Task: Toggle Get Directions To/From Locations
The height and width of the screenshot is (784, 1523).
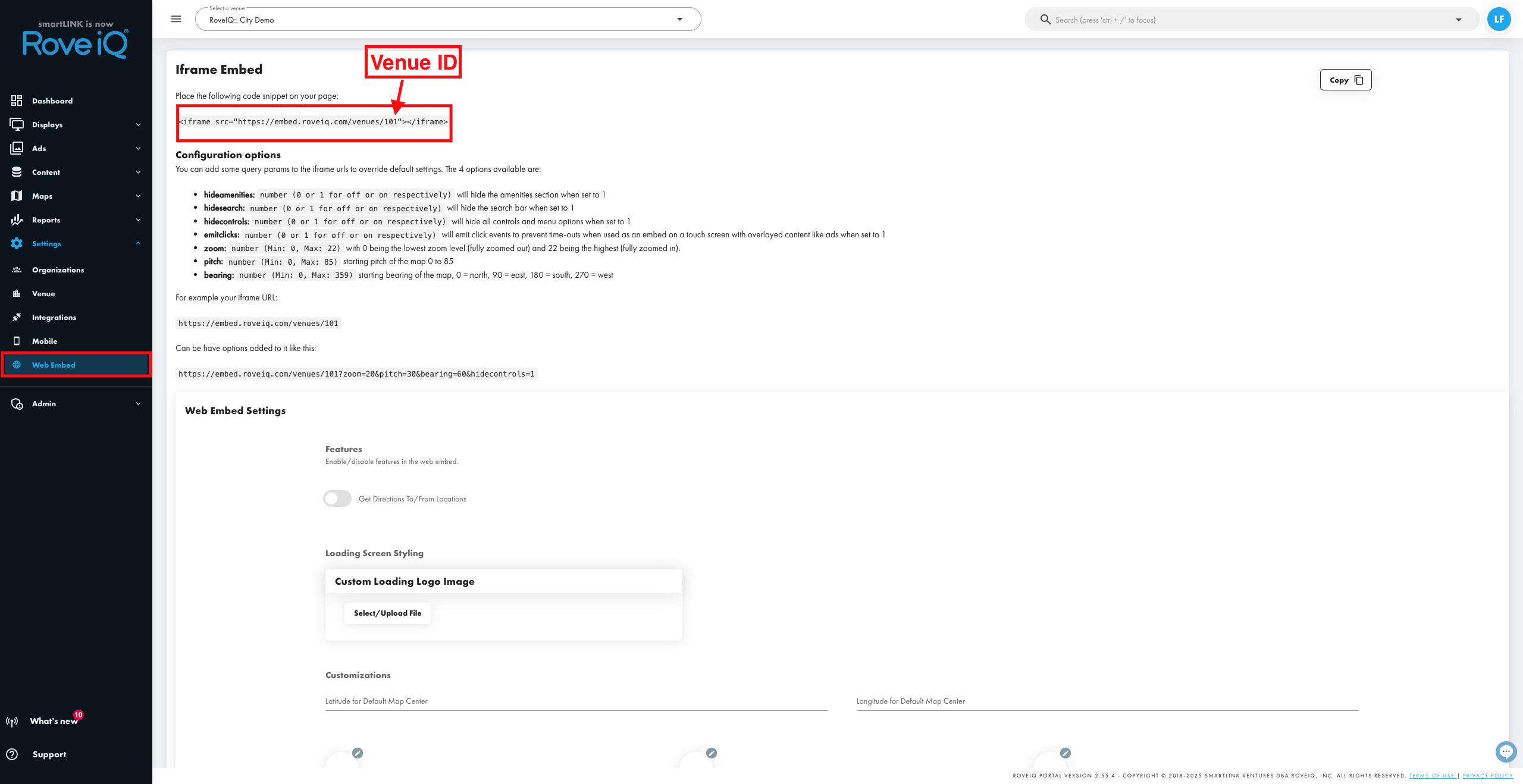Action: [337, 498]
